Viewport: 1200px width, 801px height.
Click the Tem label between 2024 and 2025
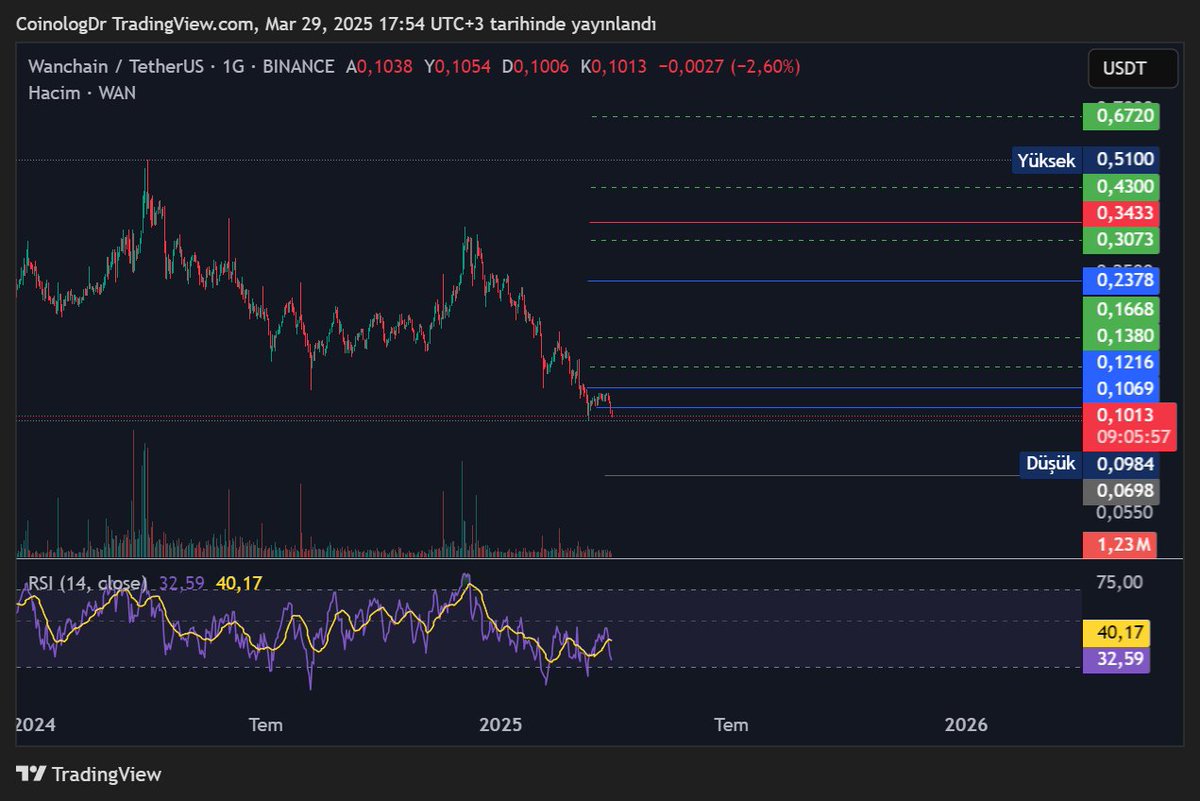click(266, 725)
